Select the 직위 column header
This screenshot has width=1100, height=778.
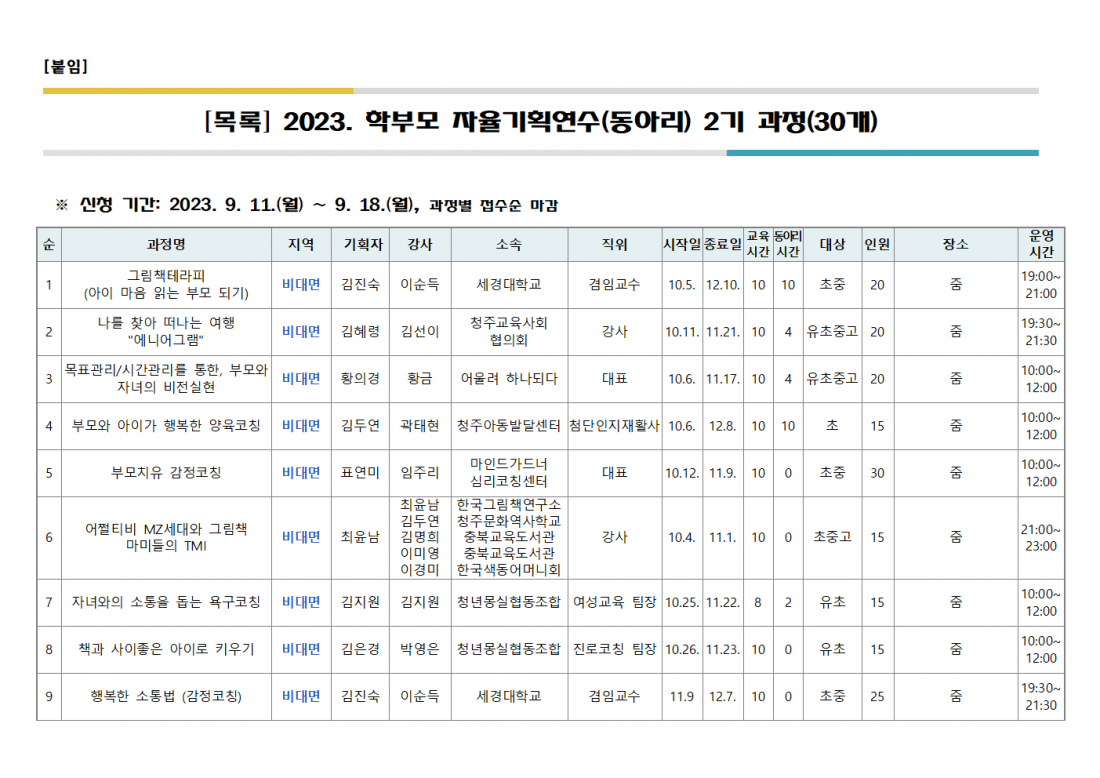click(615, 245)
